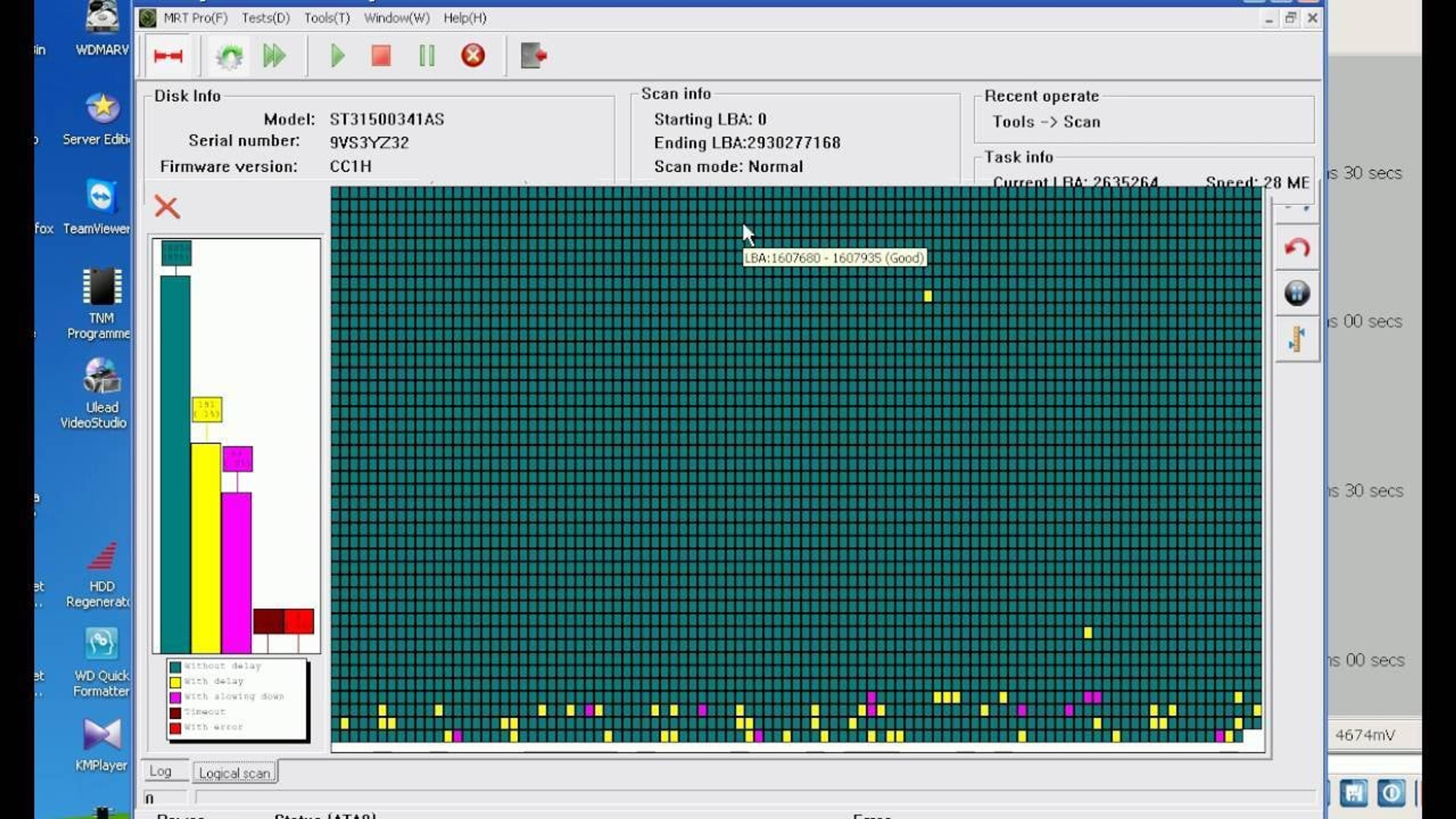Switch to the Log tab

[x=160, y=771]
